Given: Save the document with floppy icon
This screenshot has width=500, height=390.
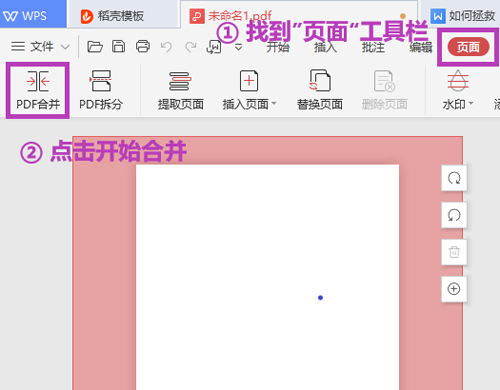Looking at the screenshot, I should pos(118,47).
